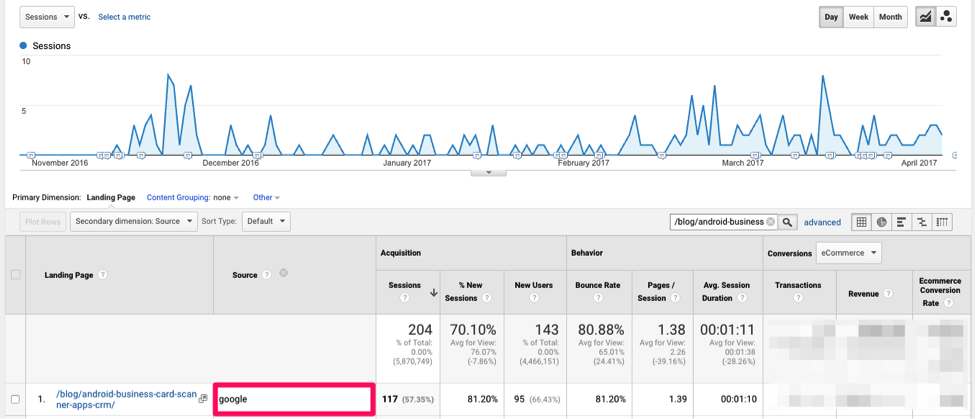975x419 pixels.
Task: Select the pivot table view icon
Action: (942, 222)
